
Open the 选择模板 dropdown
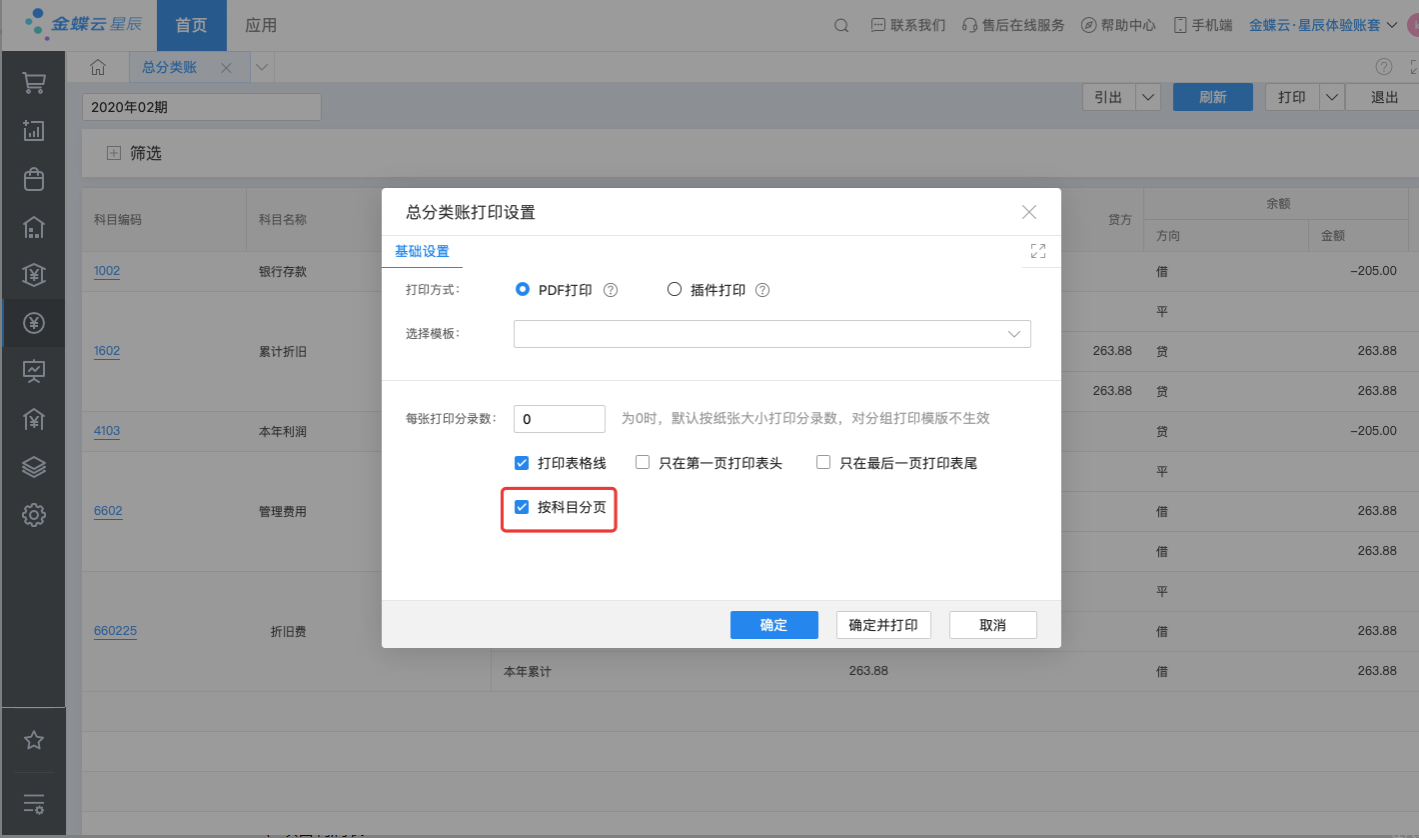[772, 334]
